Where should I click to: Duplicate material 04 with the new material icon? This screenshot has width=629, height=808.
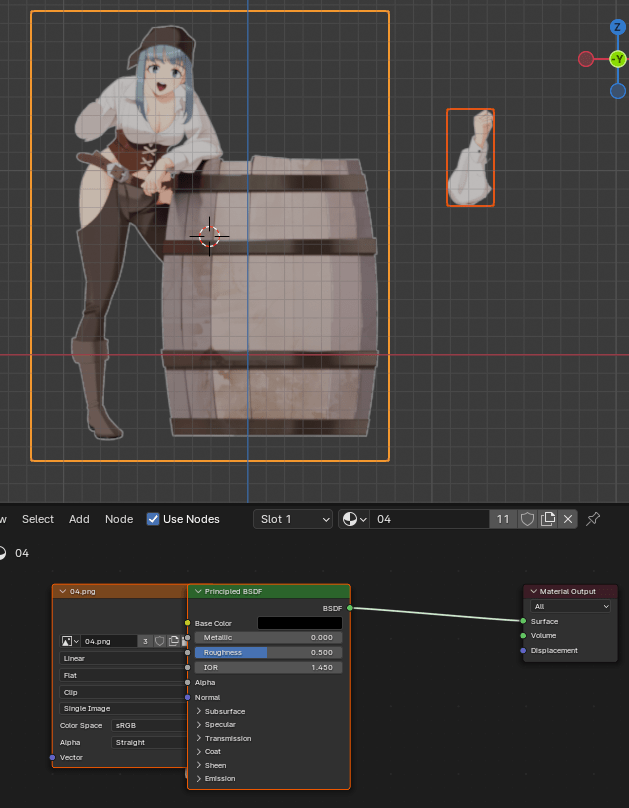[548, 519]
